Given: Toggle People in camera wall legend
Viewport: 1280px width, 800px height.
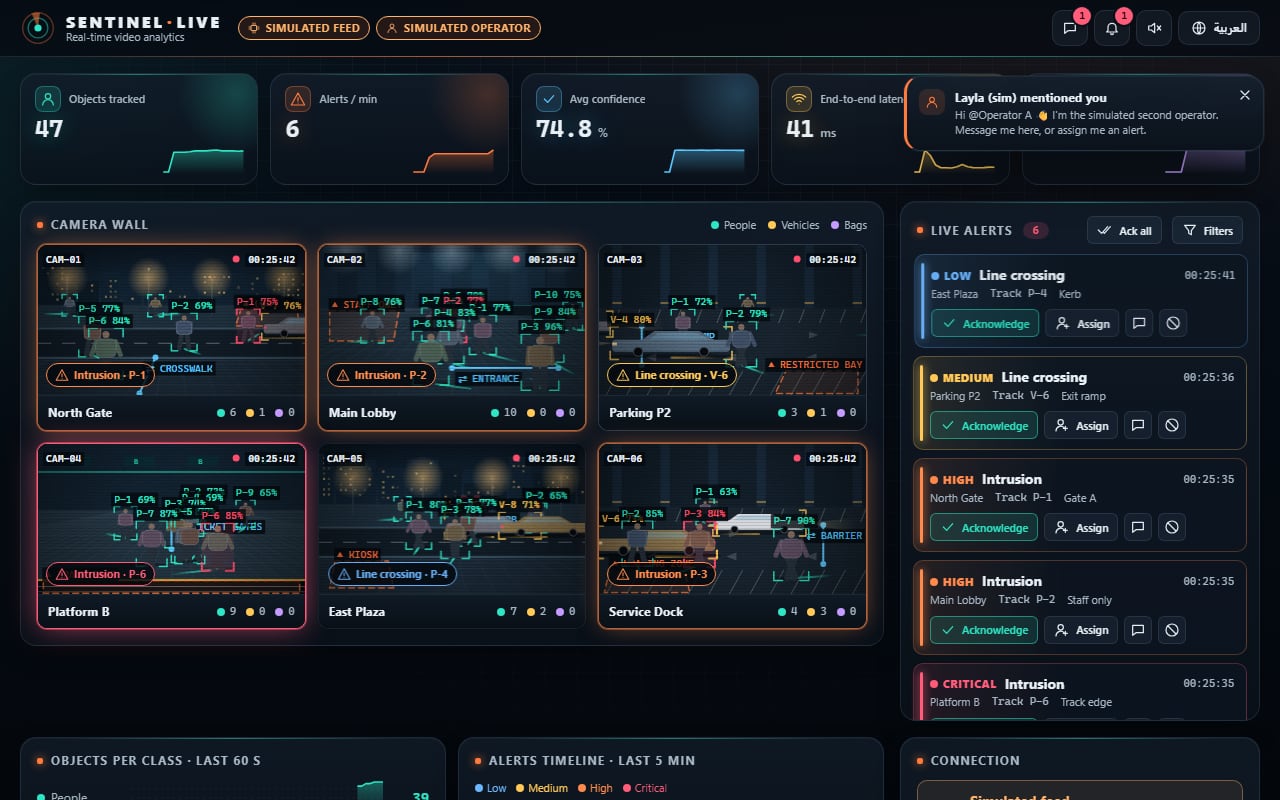Looking at the screenshot, I should click(x=733, y=226).
